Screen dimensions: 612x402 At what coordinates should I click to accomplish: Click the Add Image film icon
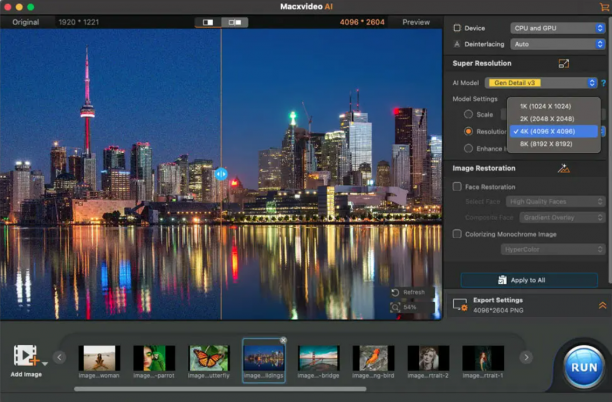(25, 355)
